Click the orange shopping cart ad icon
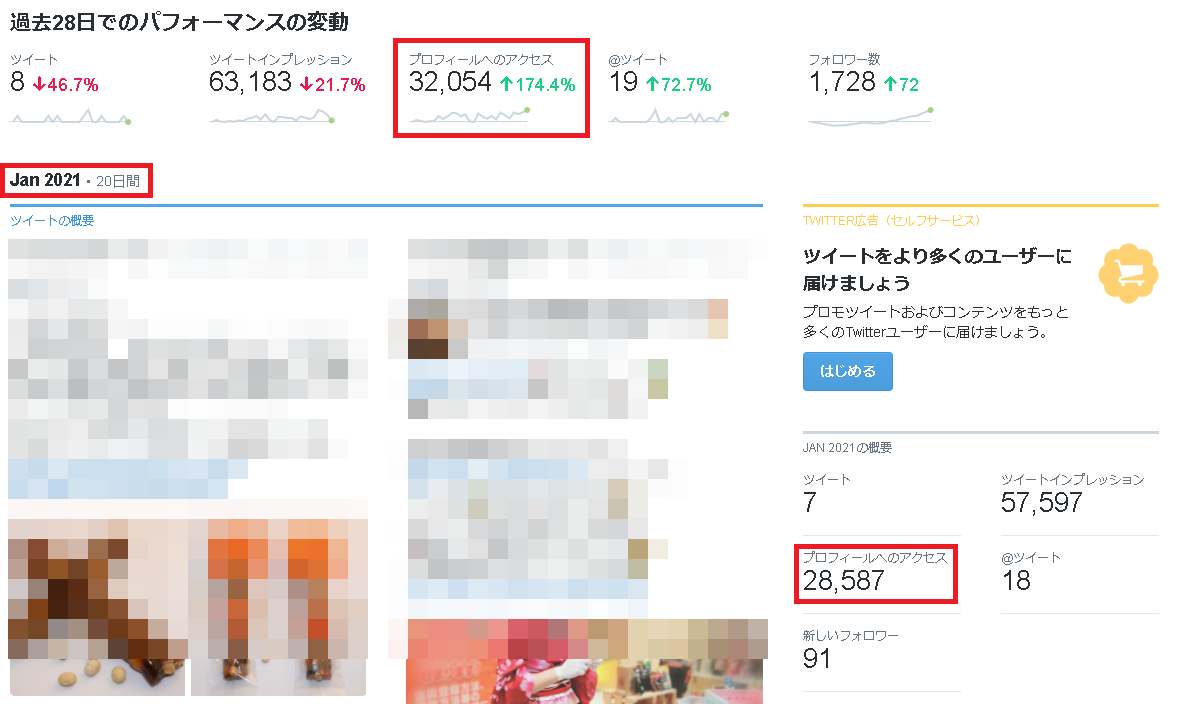This screenshot has height=704, width=1188. click(x=1128, y=274)
